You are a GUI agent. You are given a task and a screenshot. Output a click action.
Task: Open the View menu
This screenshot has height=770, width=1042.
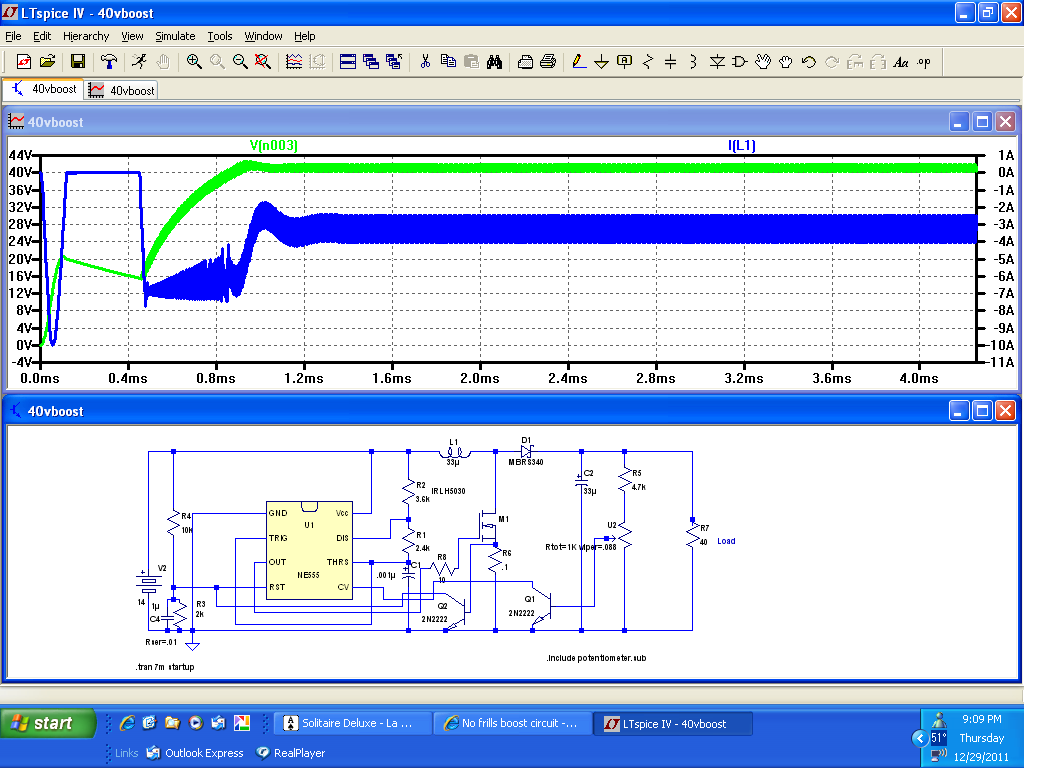click(x=132, y=36)
